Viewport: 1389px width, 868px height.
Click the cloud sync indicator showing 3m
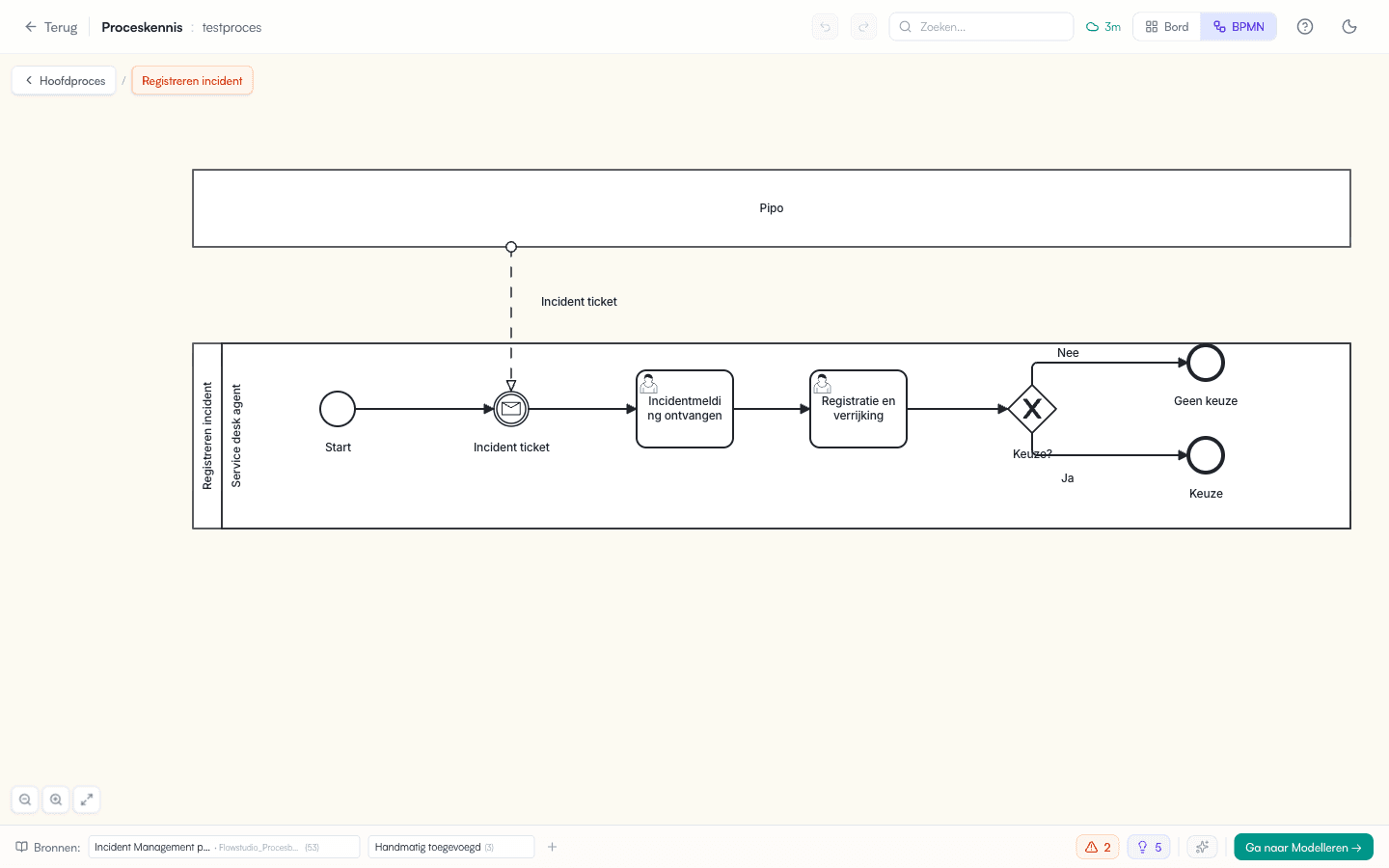(x=1103, y=26)
